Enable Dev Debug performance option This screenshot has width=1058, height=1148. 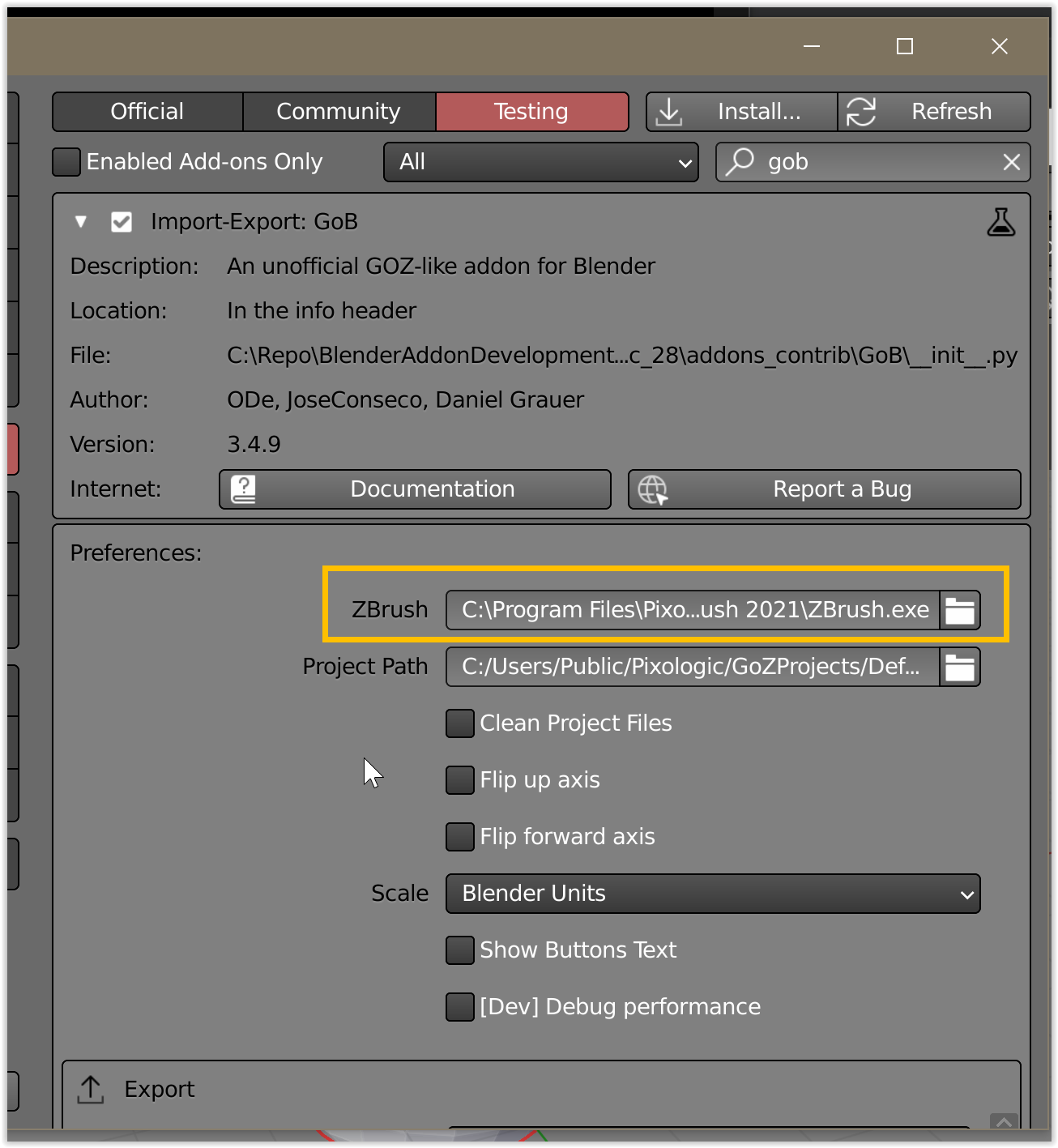460,1007
